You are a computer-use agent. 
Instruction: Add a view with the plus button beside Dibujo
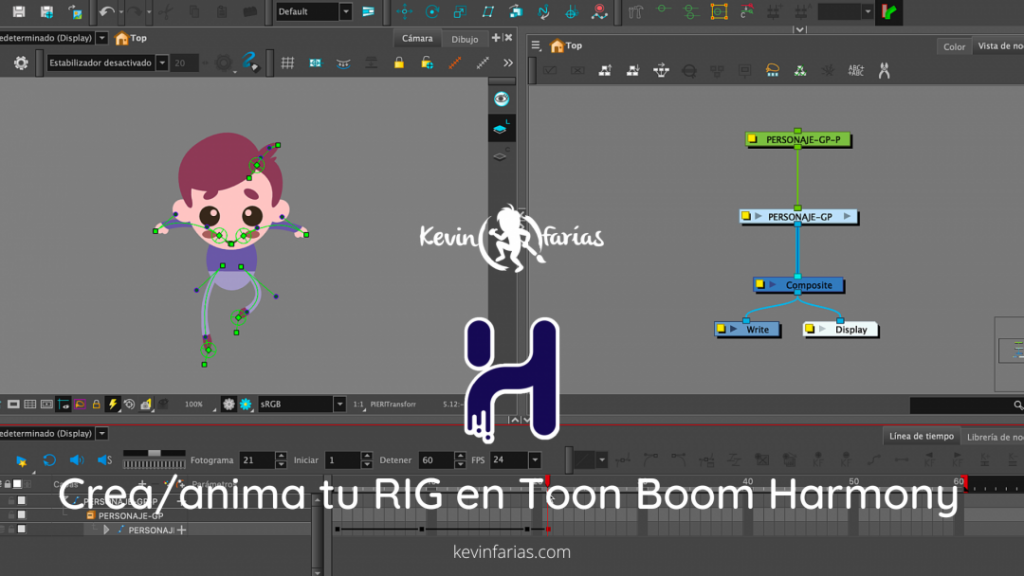coord(496,38)
